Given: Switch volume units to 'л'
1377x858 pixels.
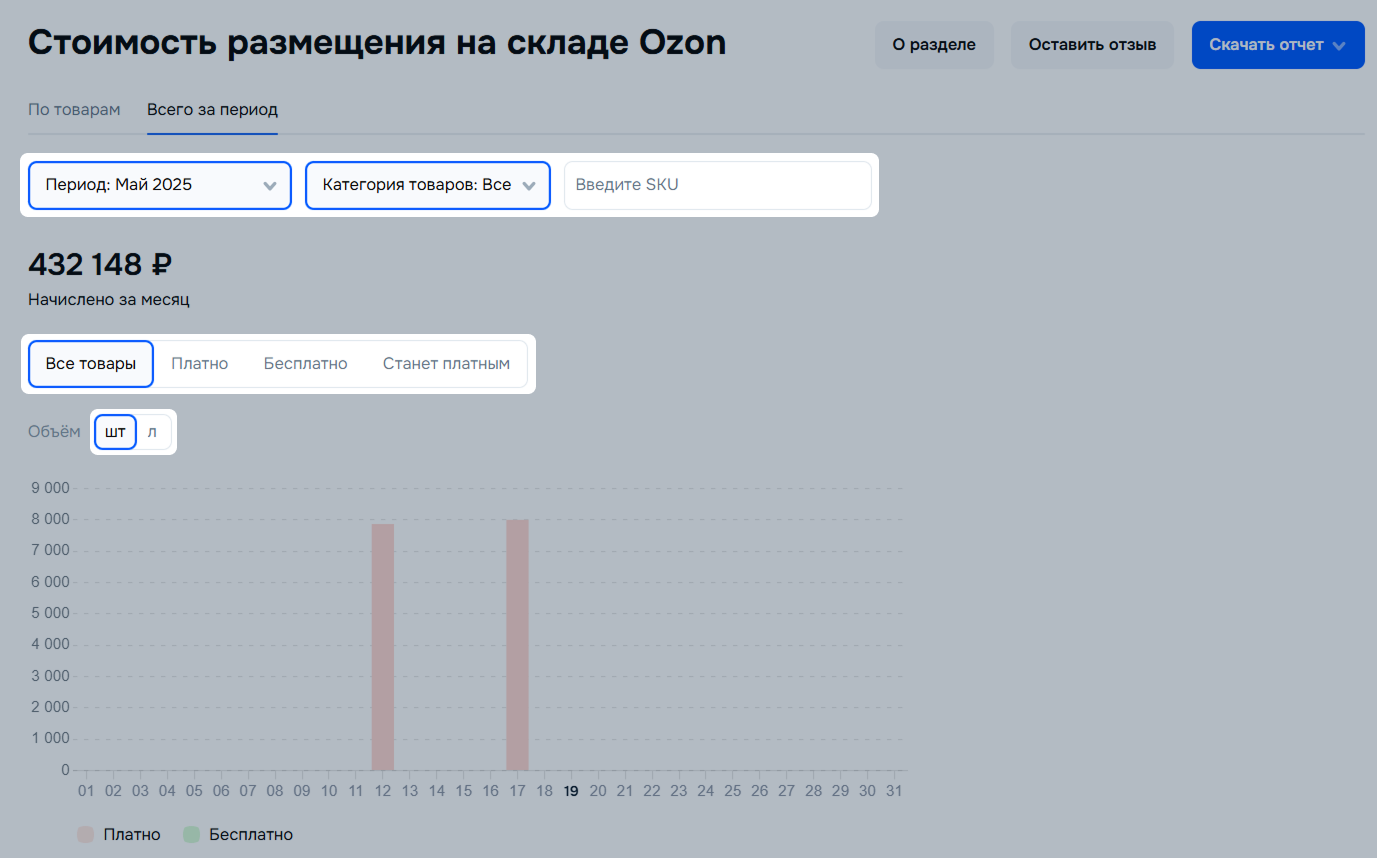Looking at the screenshot, I should 153,432.
